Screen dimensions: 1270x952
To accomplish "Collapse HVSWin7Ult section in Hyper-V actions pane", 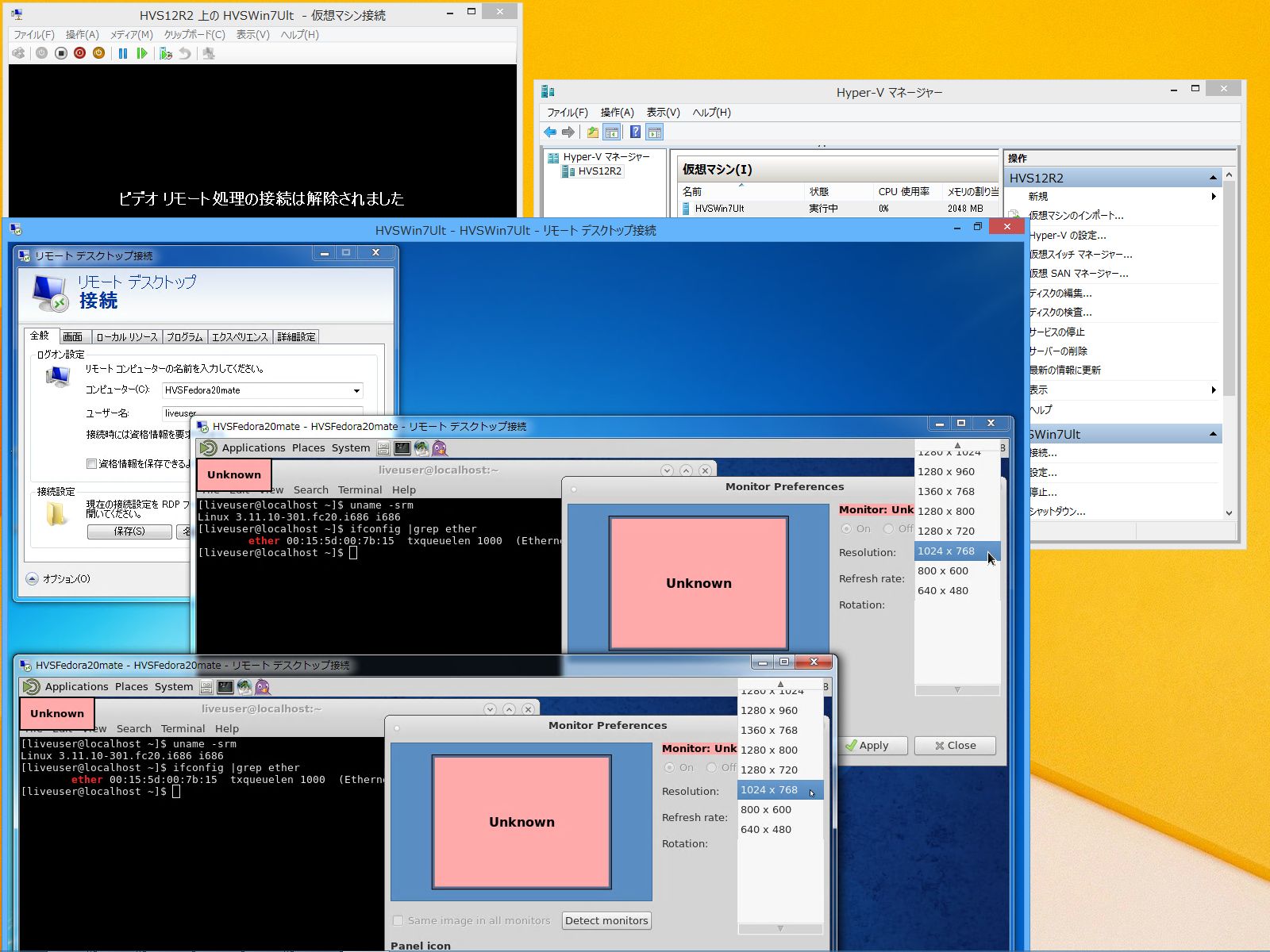I will coord(1213,434).
